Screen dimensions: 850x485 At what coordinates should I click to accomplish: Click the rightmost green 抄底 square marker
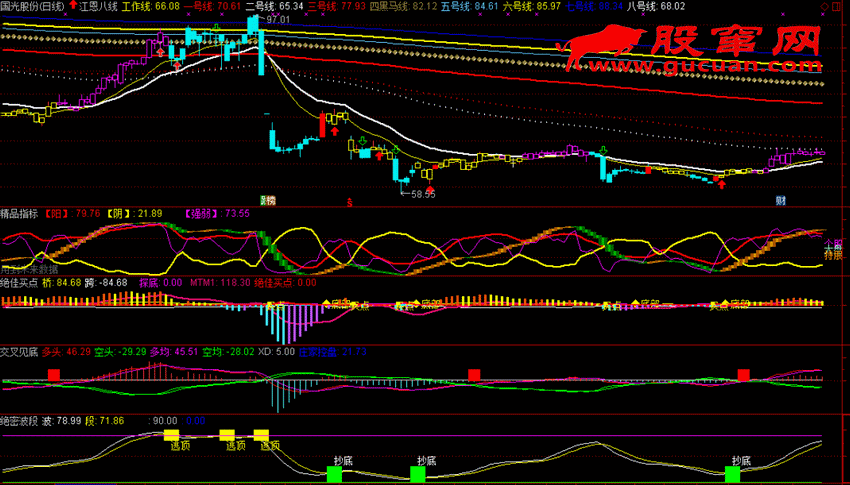pyautogui.click(x=732, y=474)
